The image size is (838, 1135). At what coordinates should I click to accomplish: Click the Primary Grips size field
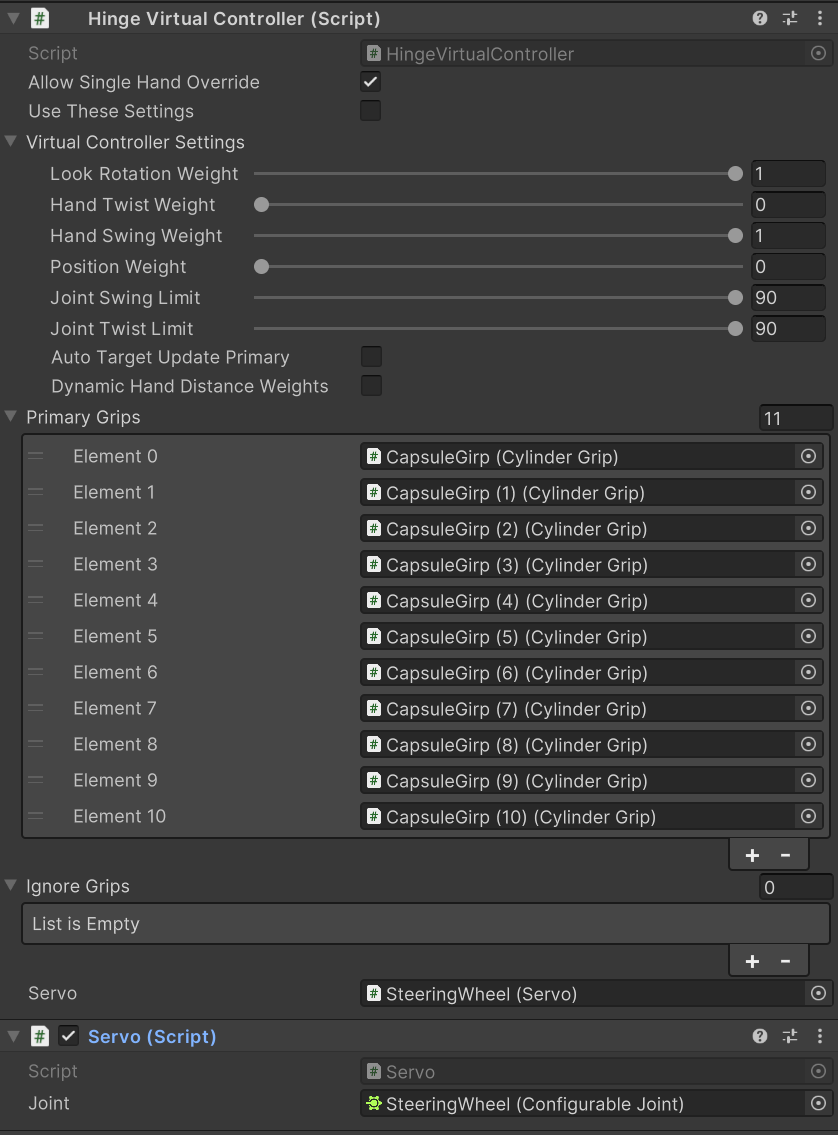point(795,418)
